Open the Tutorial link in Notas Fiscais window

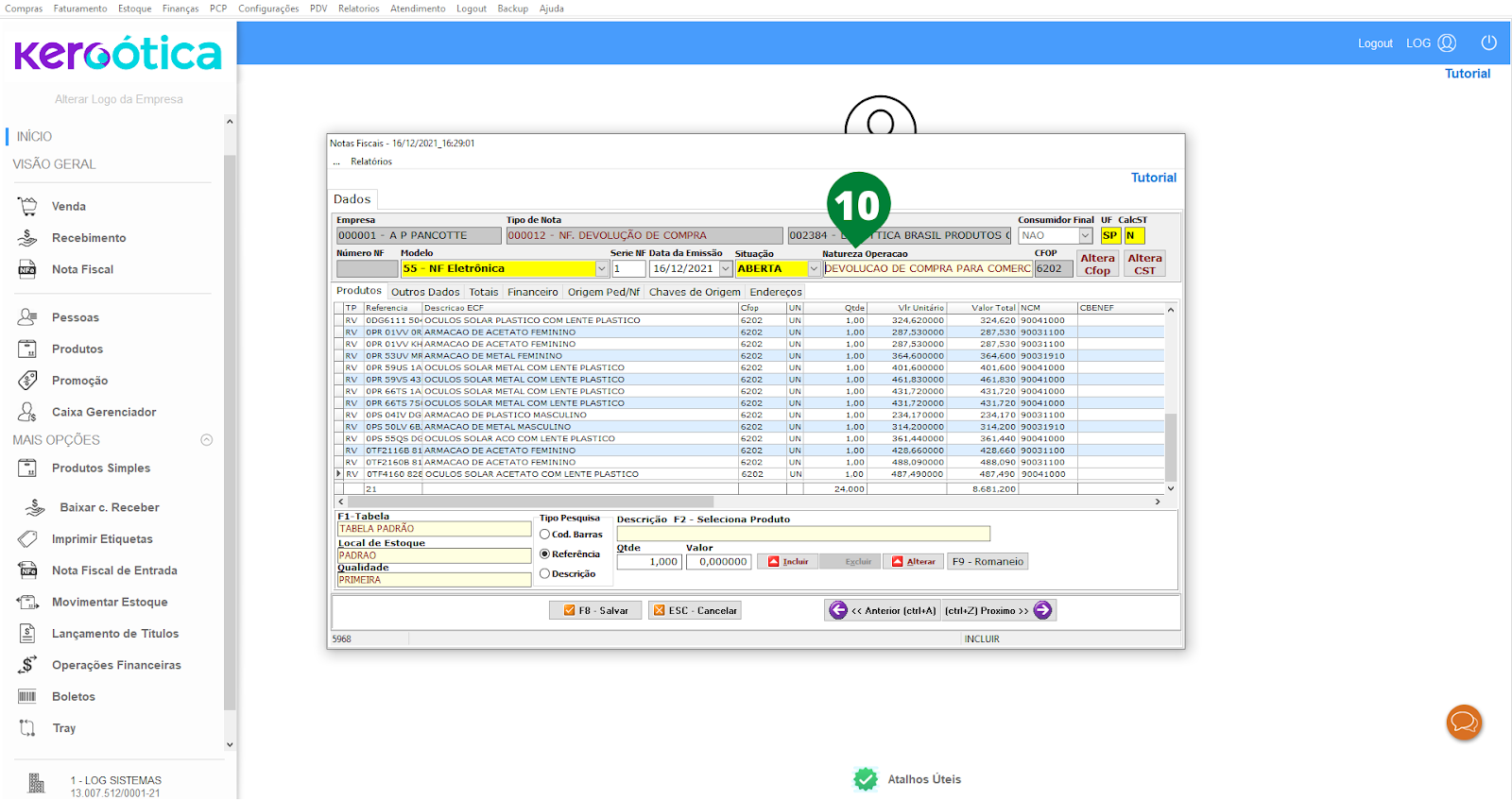pyautogui.click(x=1154, y=178)
